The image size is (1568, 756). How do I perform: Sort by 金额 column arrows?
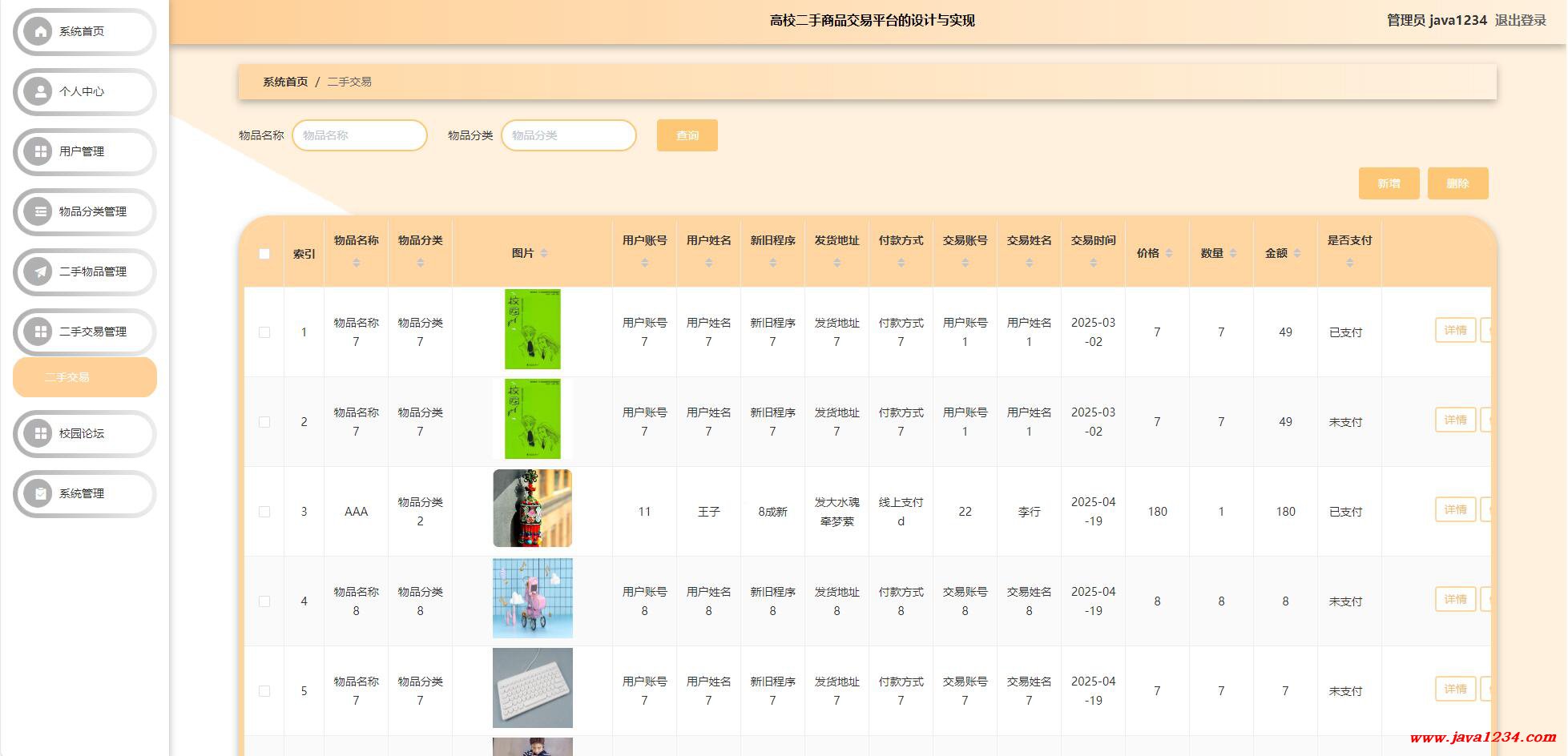click(x=1297, y=253)
